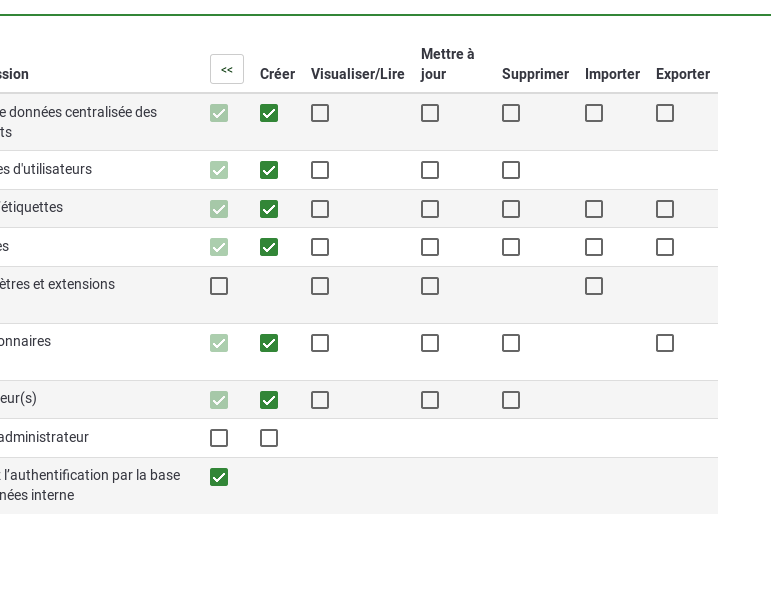
Task: Check Visualiser/Lire for paramètres et extensions row
Action: click(320, 286)
